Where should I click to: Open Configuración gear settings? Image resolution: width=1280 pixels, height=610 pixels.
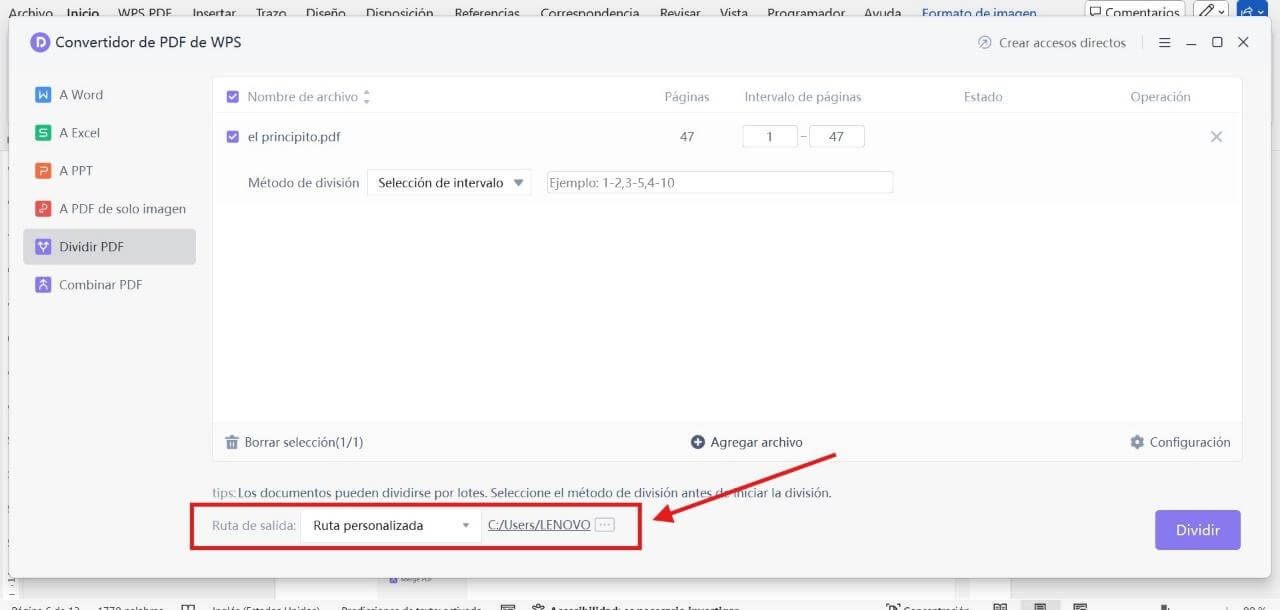[1137, 442]
